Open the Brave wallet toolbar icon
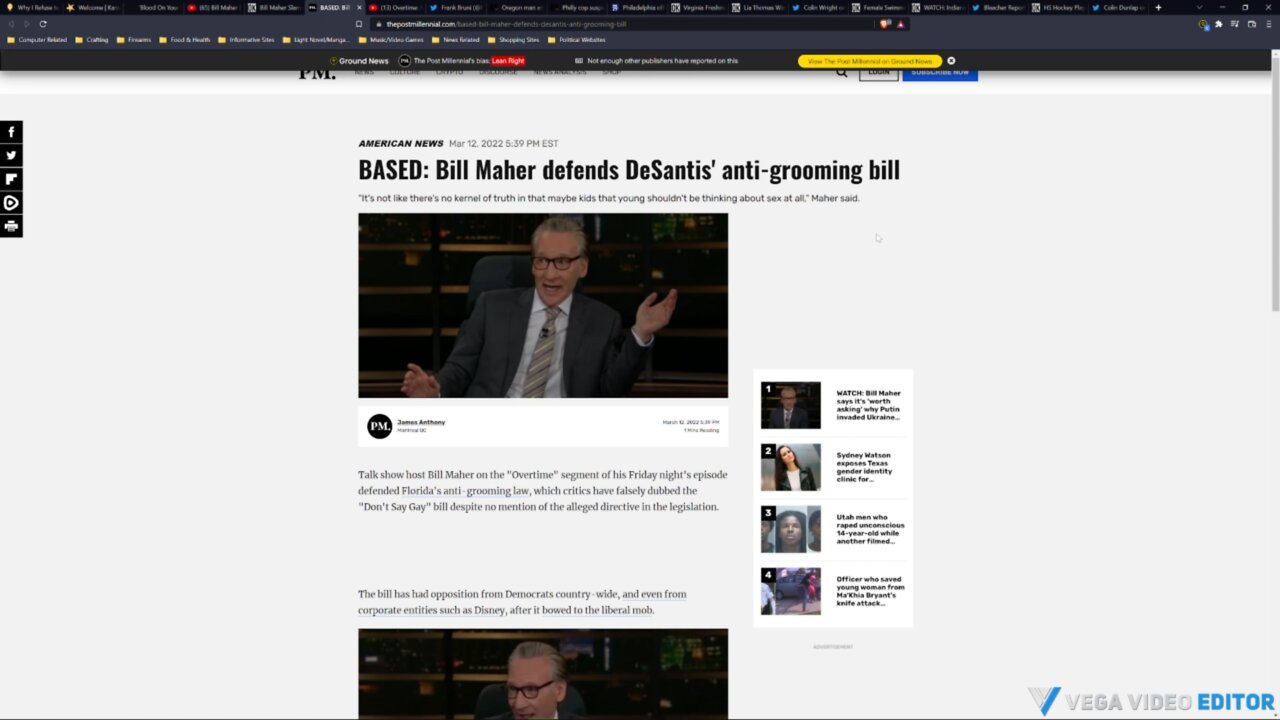Screen dimensions: 1280x720 pos(1251,24)
